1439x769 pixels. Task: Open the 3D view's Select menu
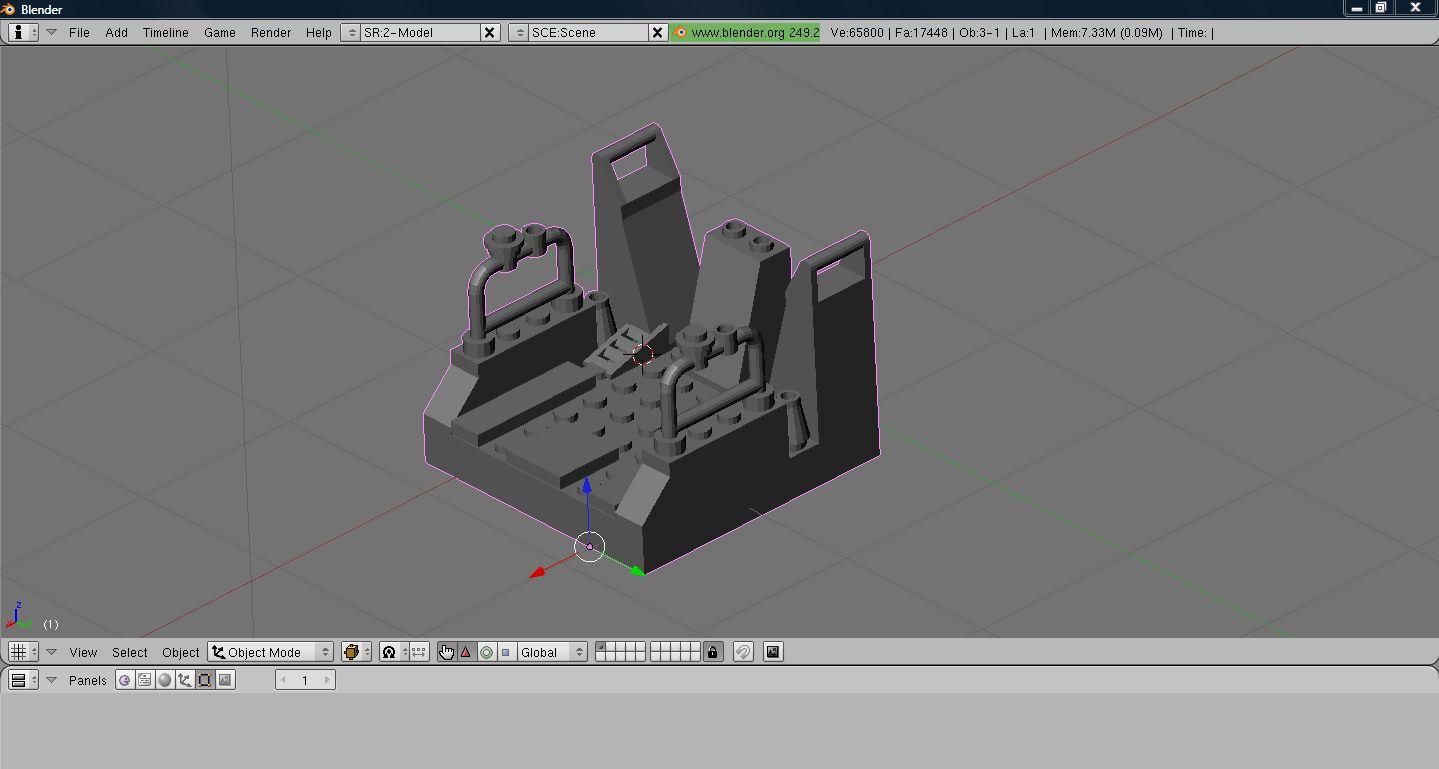(129, 652)
